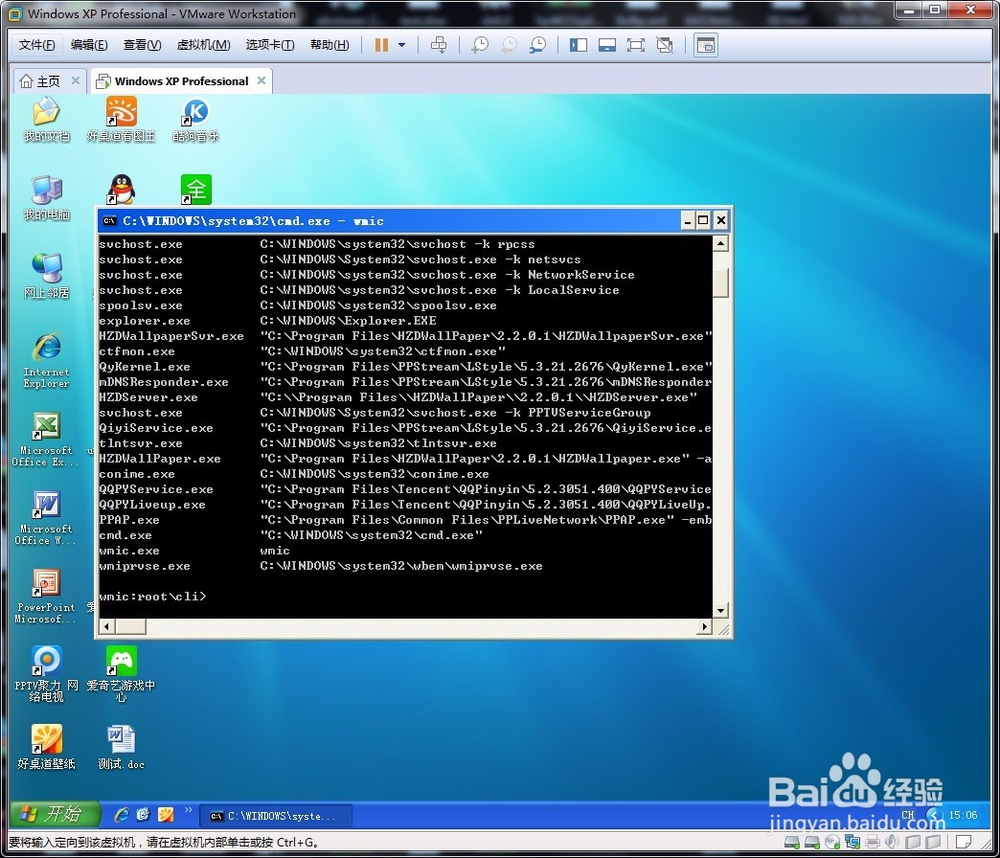Close the Windows XP Professional tab
The width and height of the screenshot is (1000, 858).
(261, 80)
